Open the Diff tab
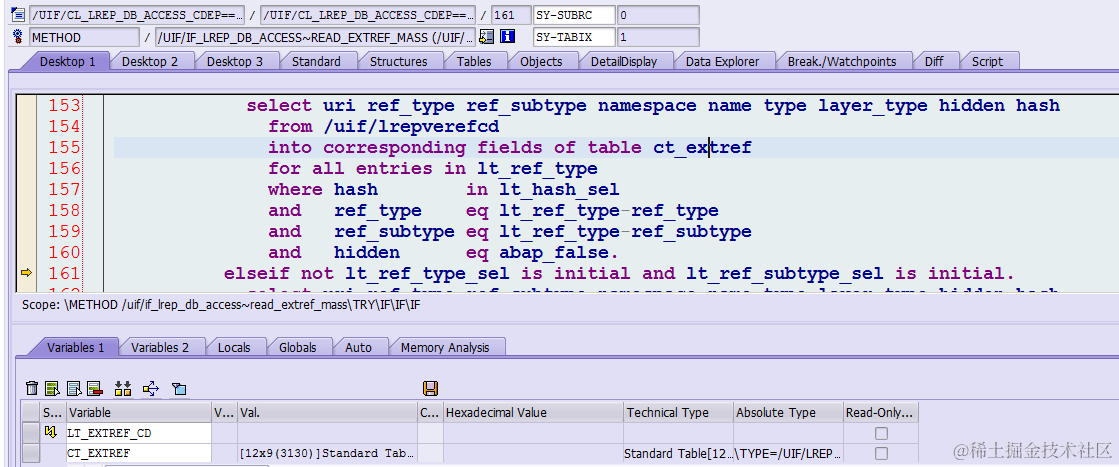 pyautogui.click(x=934, y=61)
